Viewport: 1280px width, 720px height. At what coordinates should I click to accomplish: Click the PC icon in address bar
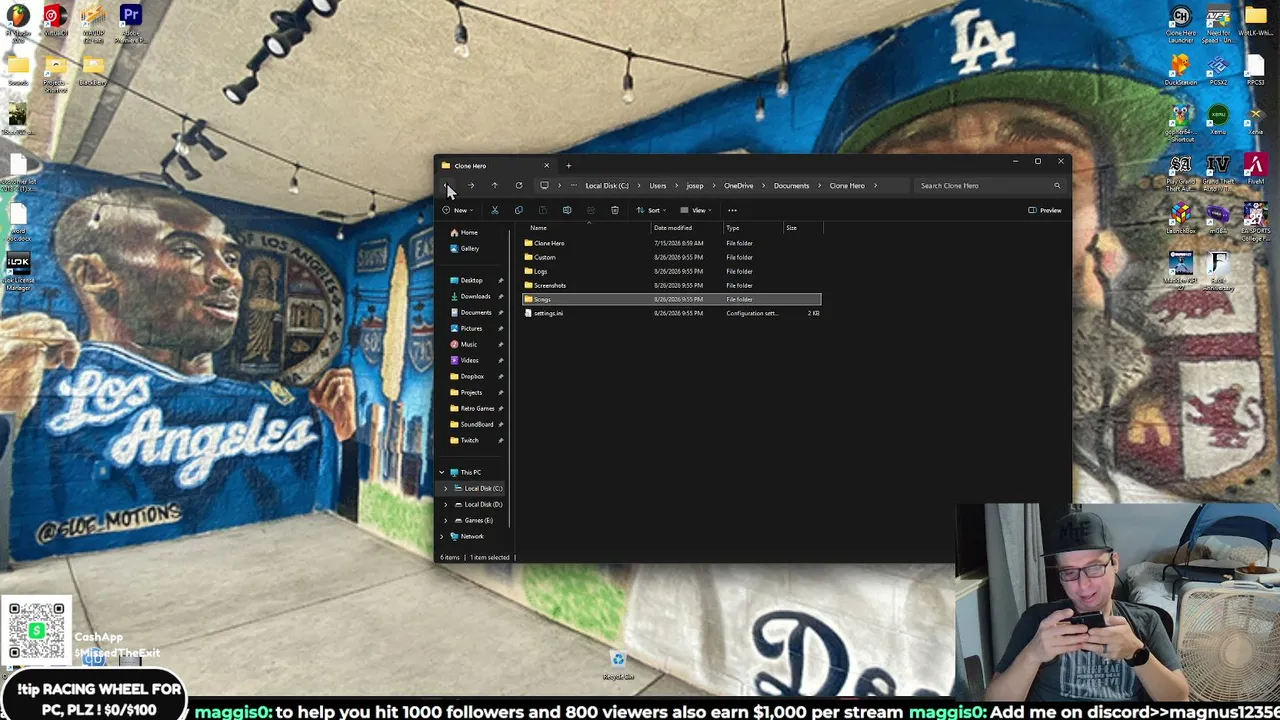point(544,185)
